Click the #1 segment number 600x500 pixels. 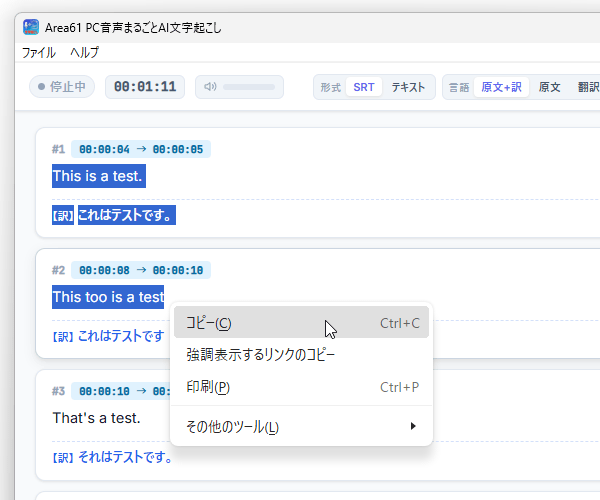pyautogui.click(x=59, y=149)
